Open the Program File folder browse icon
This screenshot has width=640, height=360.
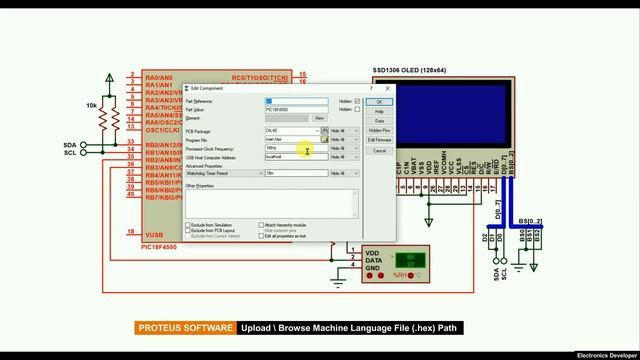tap(324, 139)
